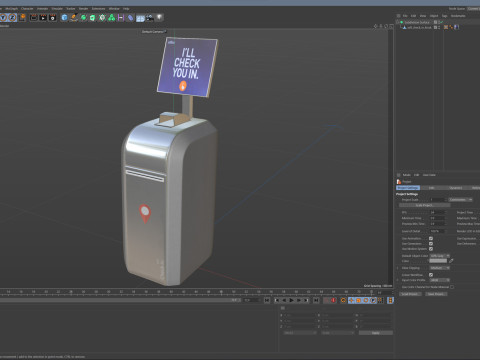
Task: Toggle the Scale keyframe recording icon
Action: click(x=358, y=300)
